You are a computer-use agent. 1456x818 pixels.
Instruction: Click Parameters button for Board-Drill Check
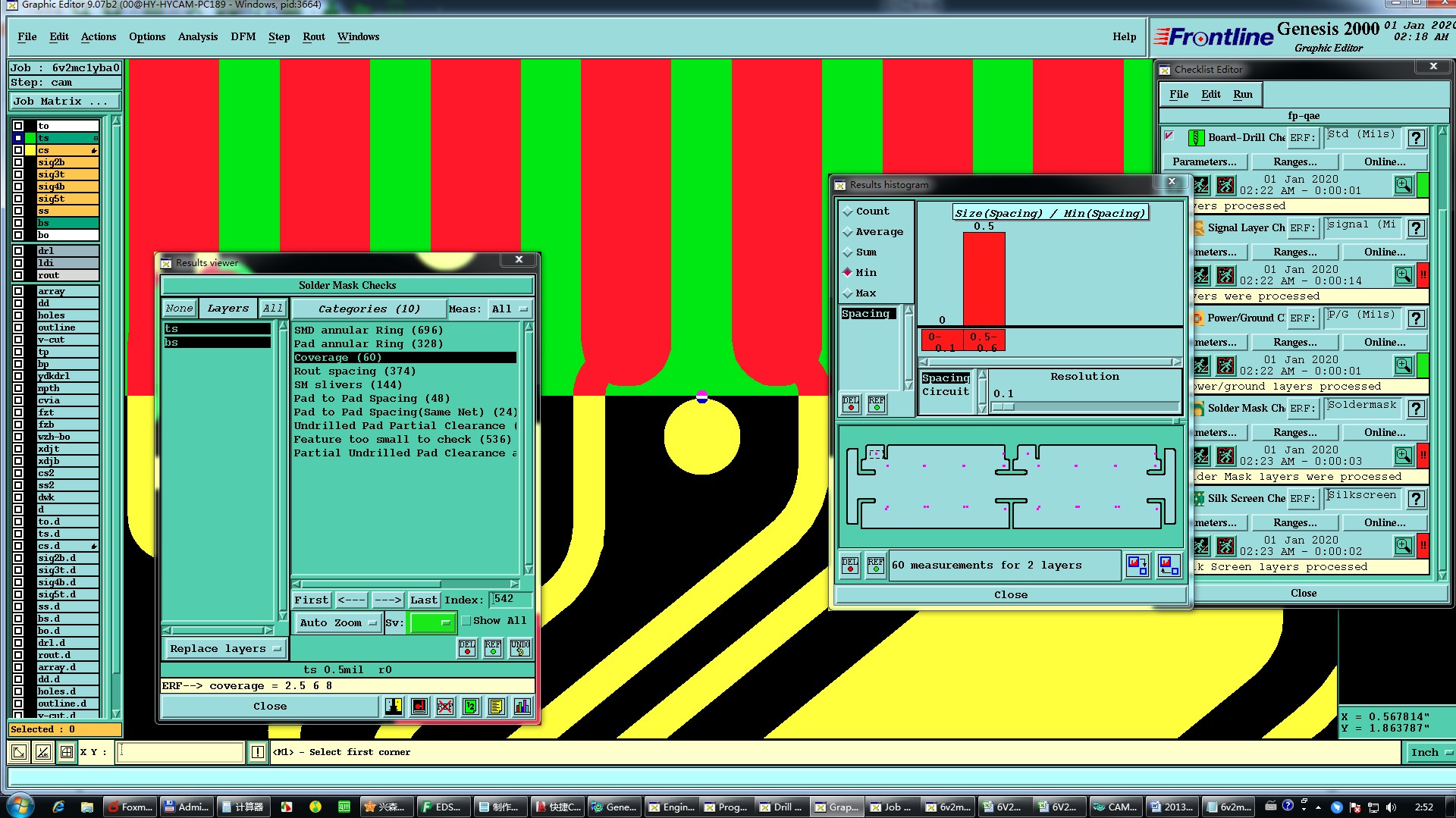coord(1204,162)
